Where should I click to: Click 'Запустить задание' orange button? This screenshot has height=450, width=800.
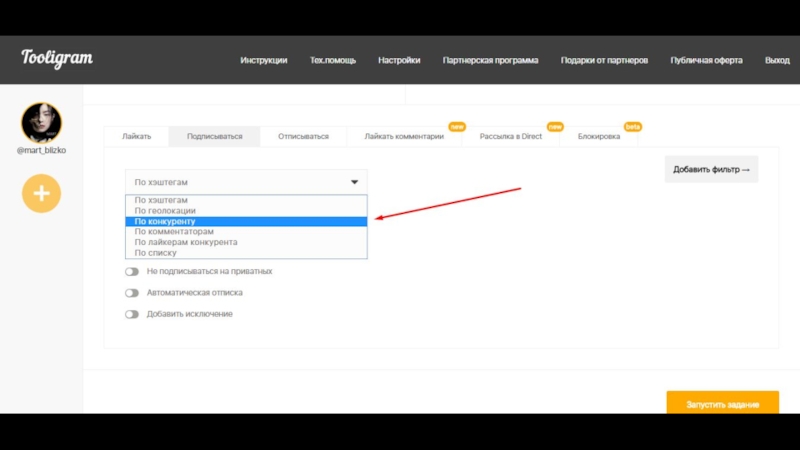(722, 404)
